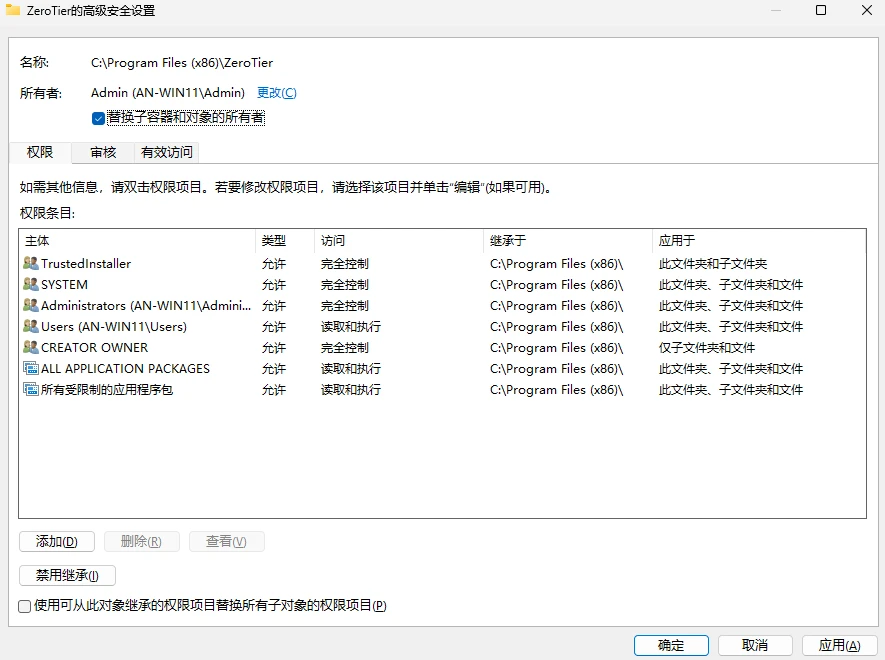The width and height of the screenshot is (885, 660).
Task: Click the ALL APPLICATION PACKAGES icon
Action: (30, 369)
